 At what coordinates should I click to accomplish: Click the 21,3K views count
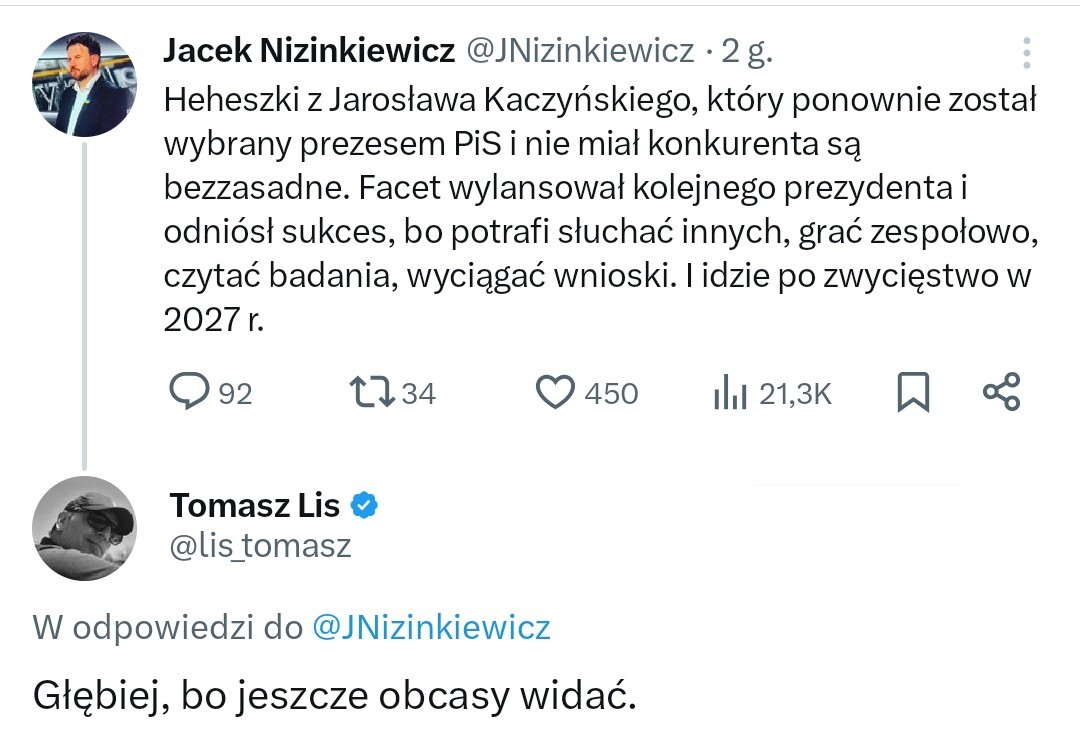[x=795, y=393]
